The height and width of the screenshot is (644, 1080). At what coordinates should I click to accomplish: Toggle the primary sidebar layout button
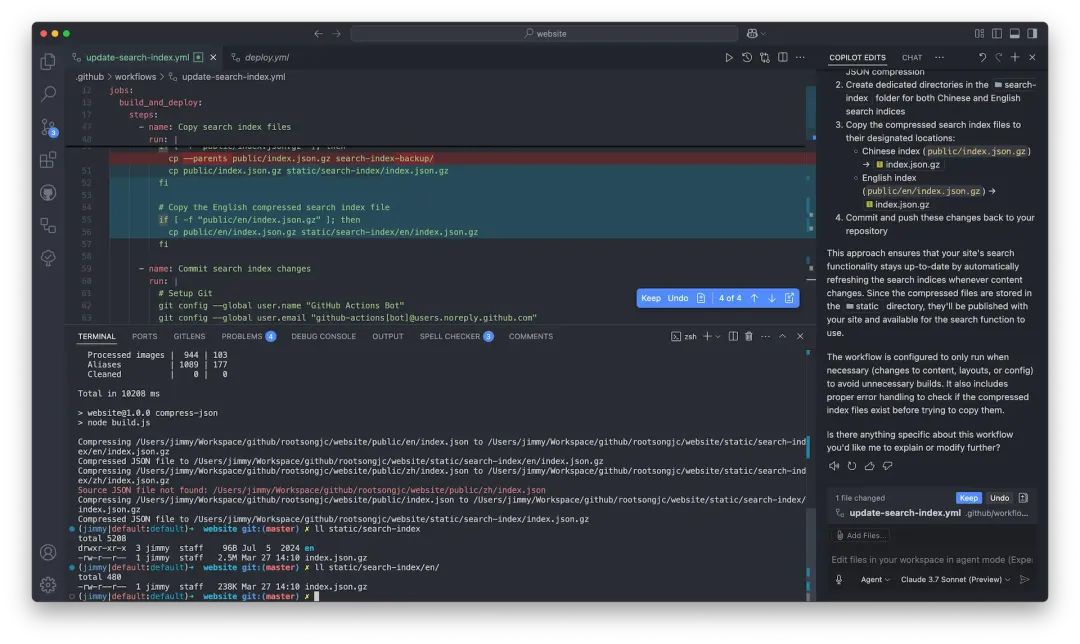(997, 33)
